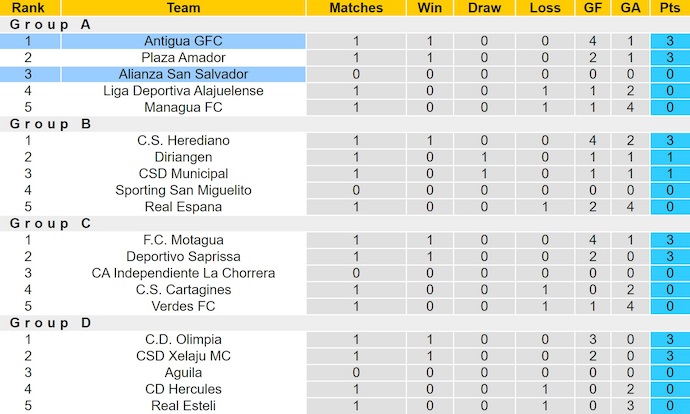The image size is (690, 414).
Task: Select the Alianza San Salvador row
Action: (x=183, y=74)
